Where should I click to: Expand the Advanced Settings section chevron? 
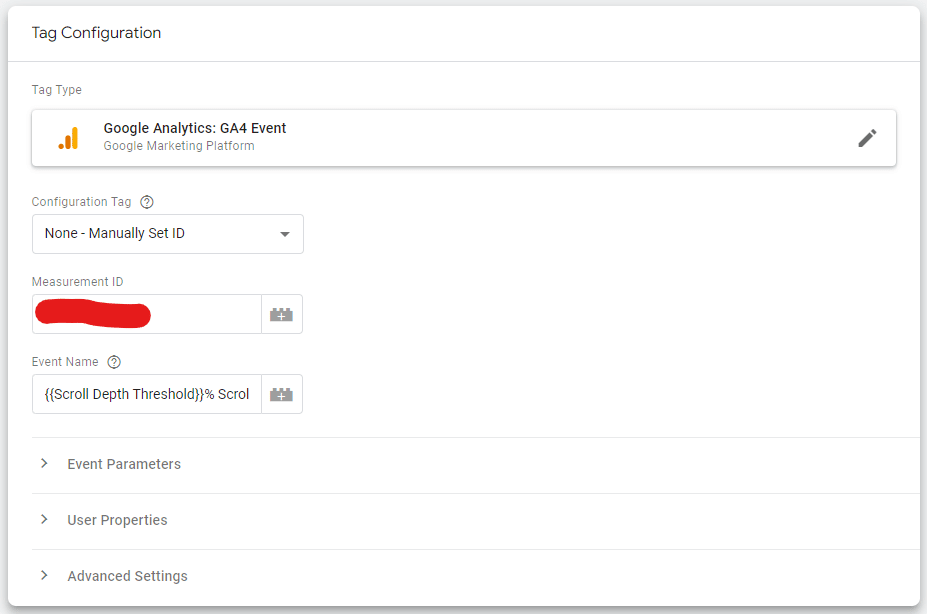[x=44, y=576]
